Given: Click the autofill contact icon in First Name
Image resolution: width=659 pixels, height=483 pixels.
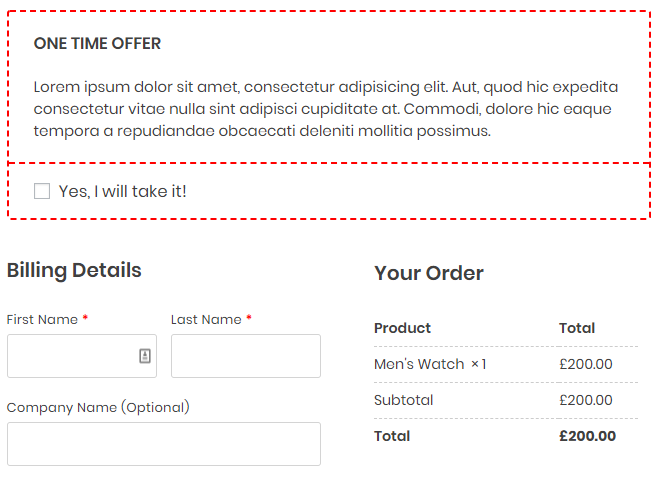Looking at the screenshot, I should [145, 356].
